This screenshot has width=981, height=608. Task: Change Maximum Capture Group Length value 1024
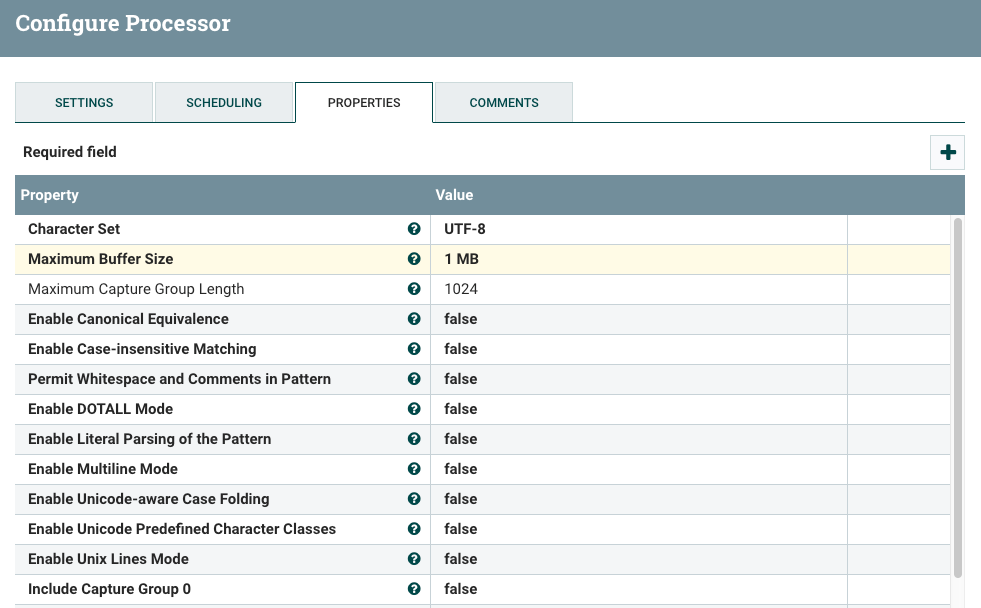639,289
